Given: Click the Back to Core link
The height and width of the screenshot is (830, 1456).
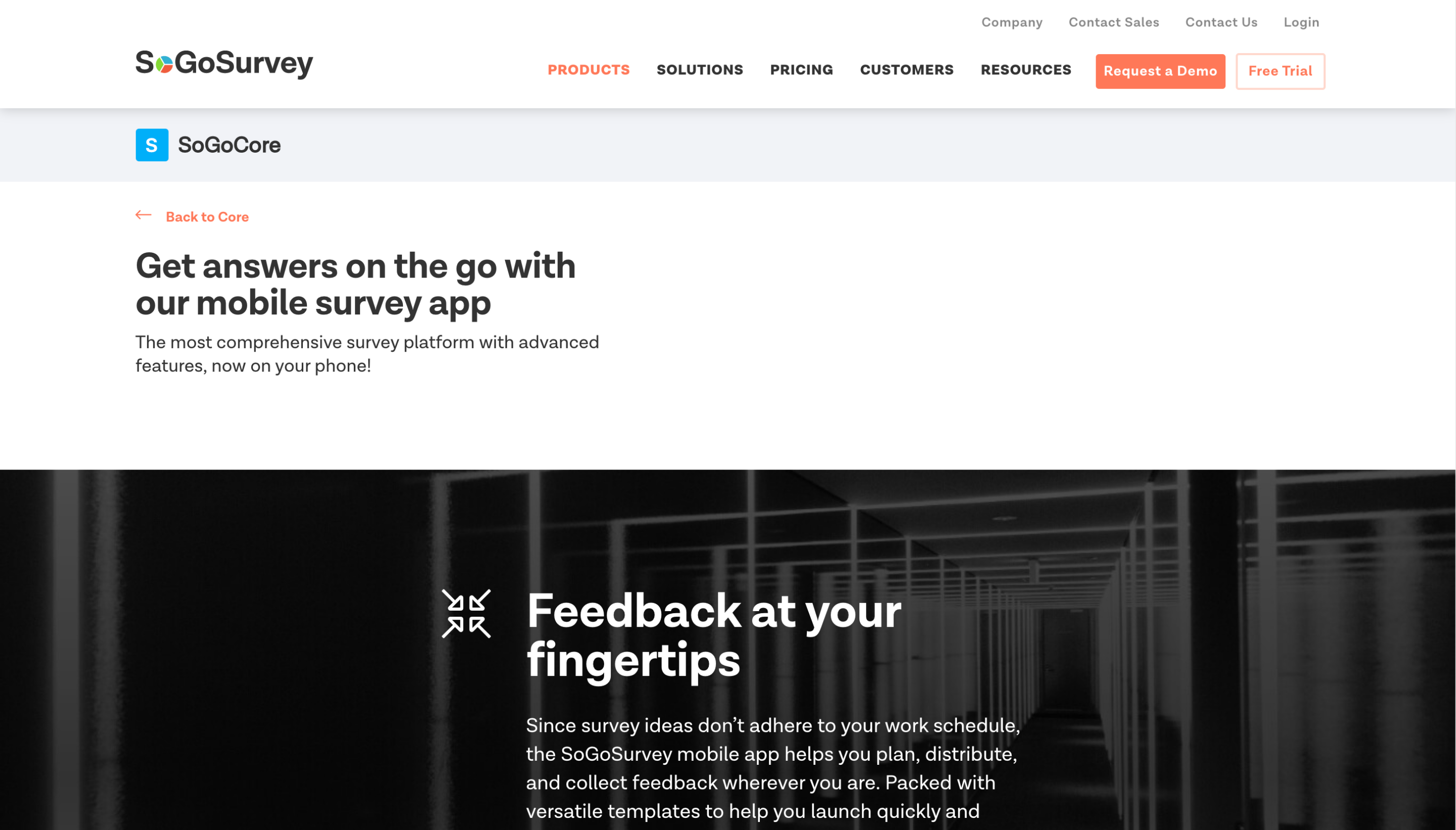Looking at the screenshot, I should click(192, 216).
